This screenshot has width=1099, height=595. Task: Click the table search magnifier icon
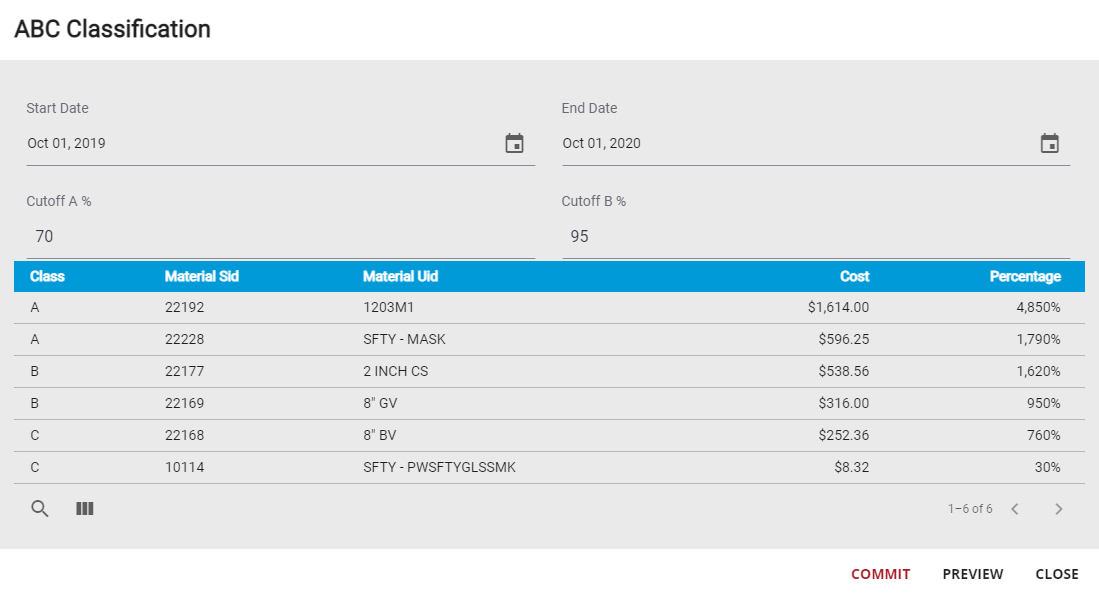40,509
